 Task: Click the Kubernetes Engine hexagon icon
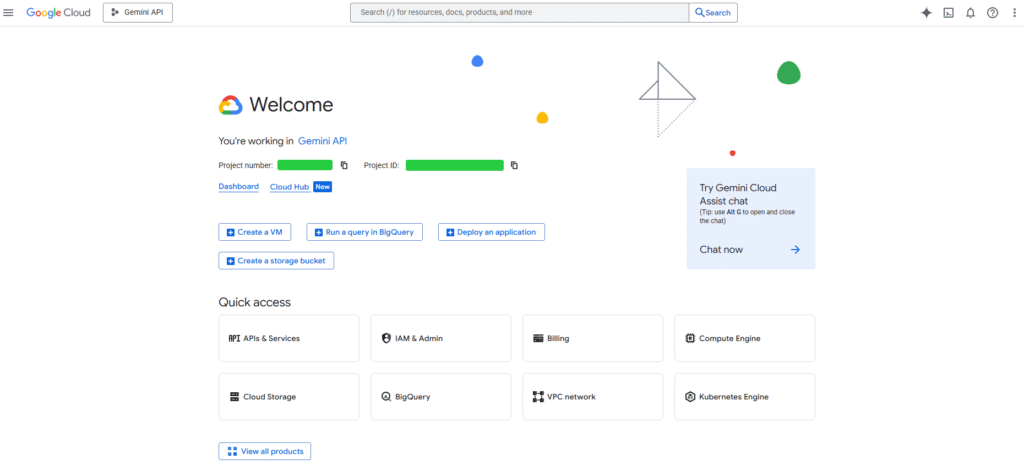coord(690,396)
